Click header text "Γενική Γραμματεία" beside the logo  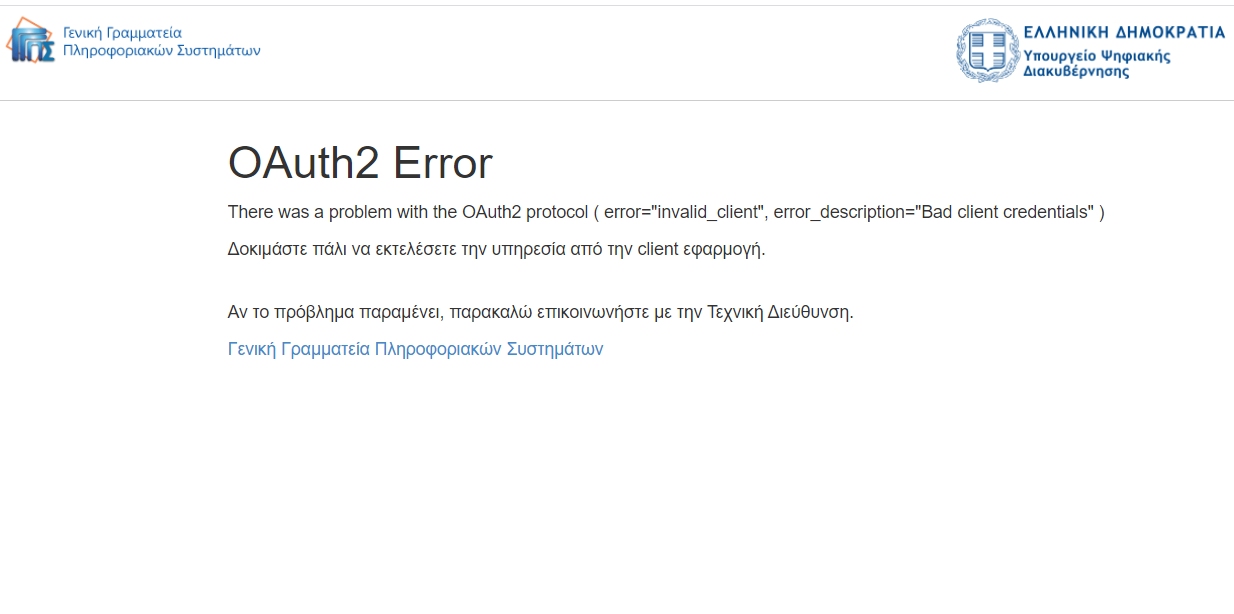point(122,32)
